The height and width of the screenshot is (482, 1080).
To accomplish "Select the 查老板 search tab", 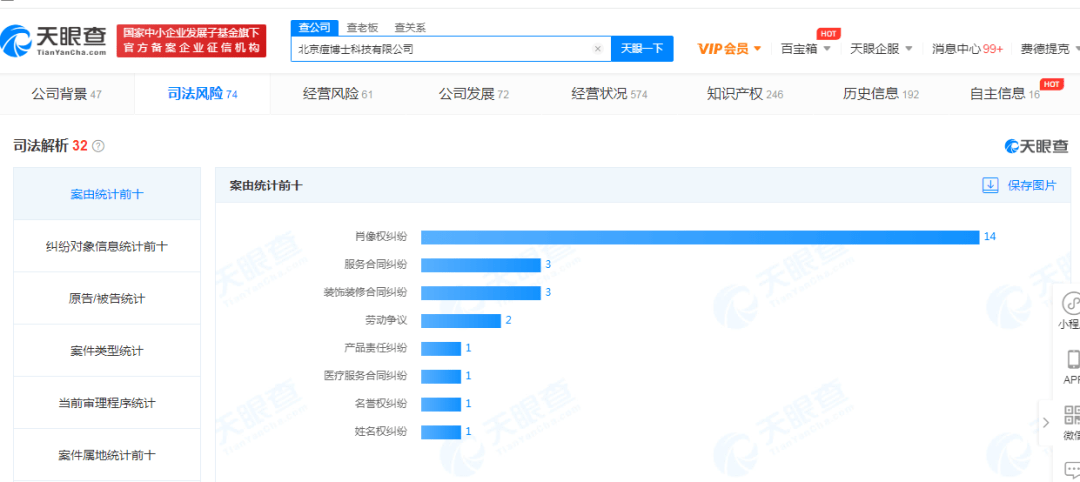I will tap(362, 28).
